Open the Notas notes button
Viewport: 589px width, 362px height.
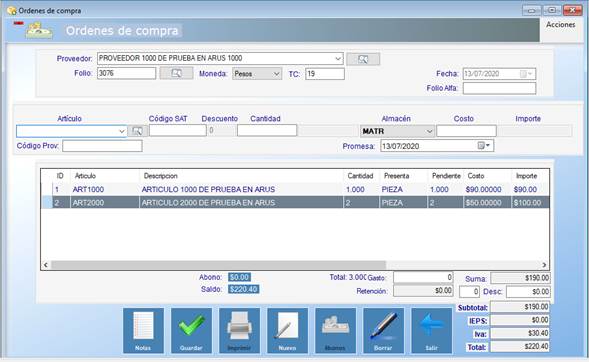click(x=143, y=330)
